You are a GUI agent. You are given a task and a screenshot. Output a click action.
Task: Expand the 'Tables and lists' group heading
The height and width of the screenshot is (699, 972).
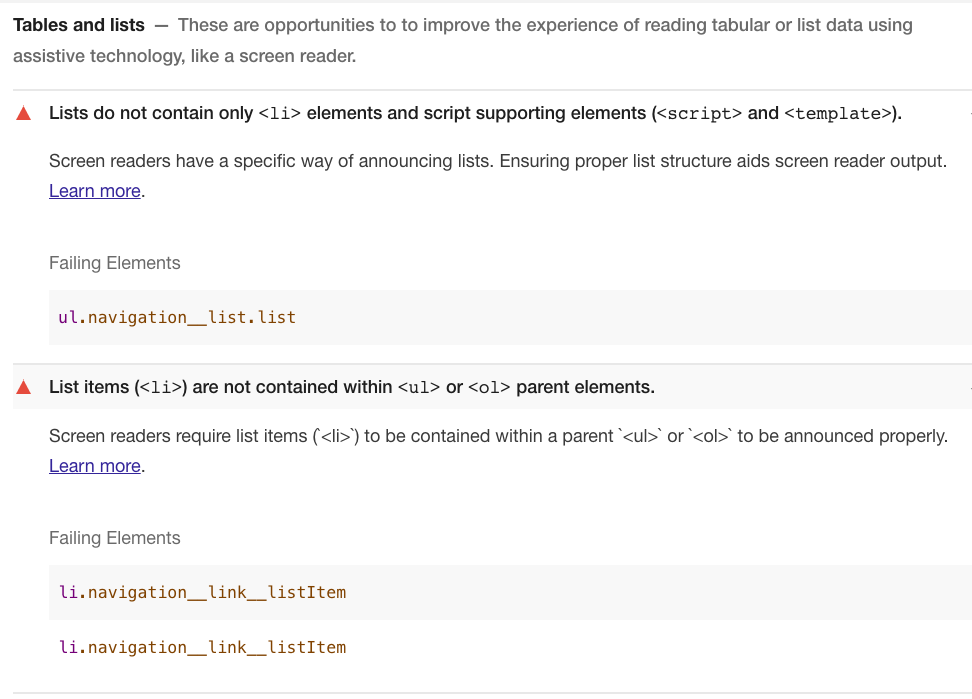coord(79,25)
